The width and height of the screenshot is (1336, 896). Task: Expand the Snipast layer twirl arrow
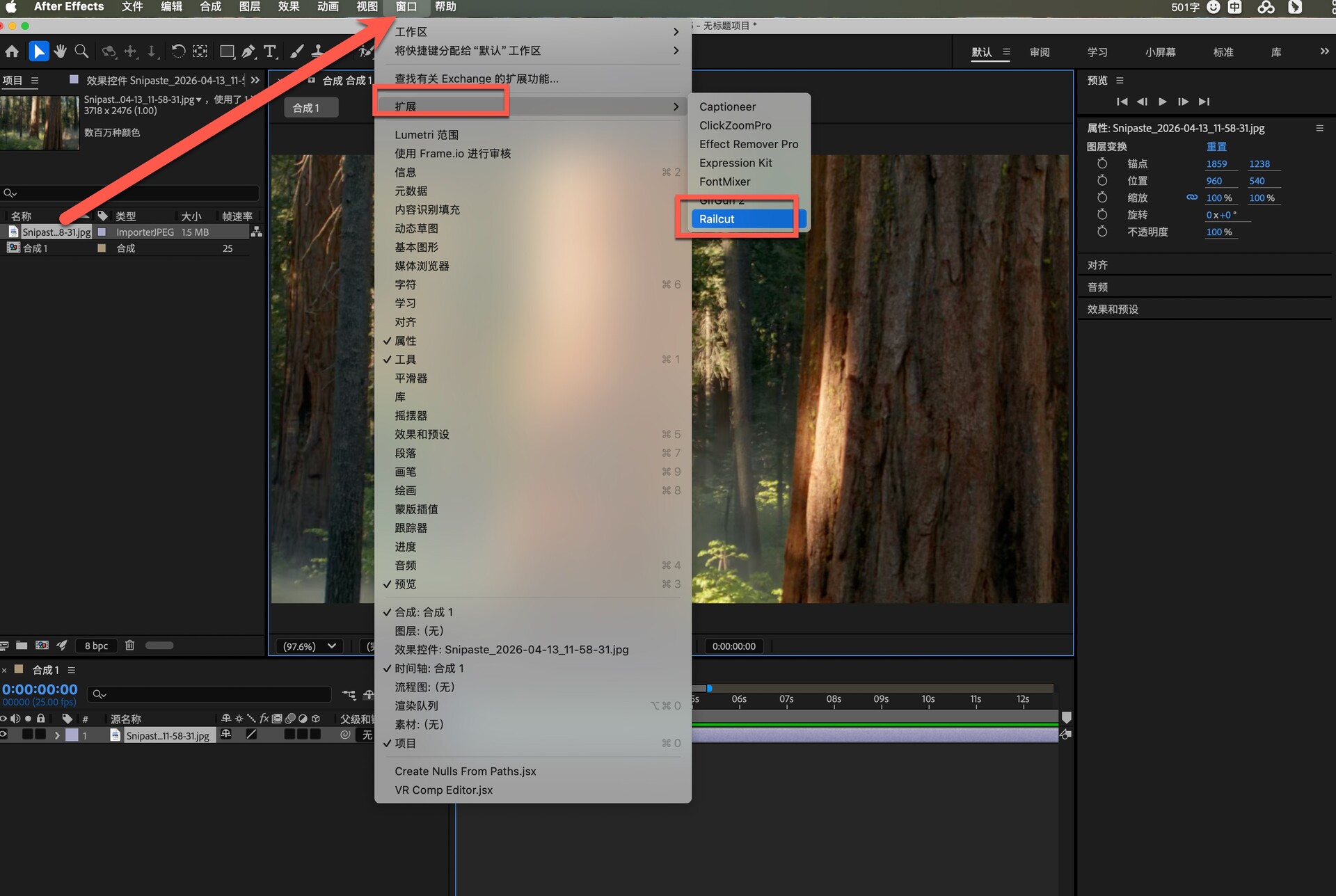point(57,735)
